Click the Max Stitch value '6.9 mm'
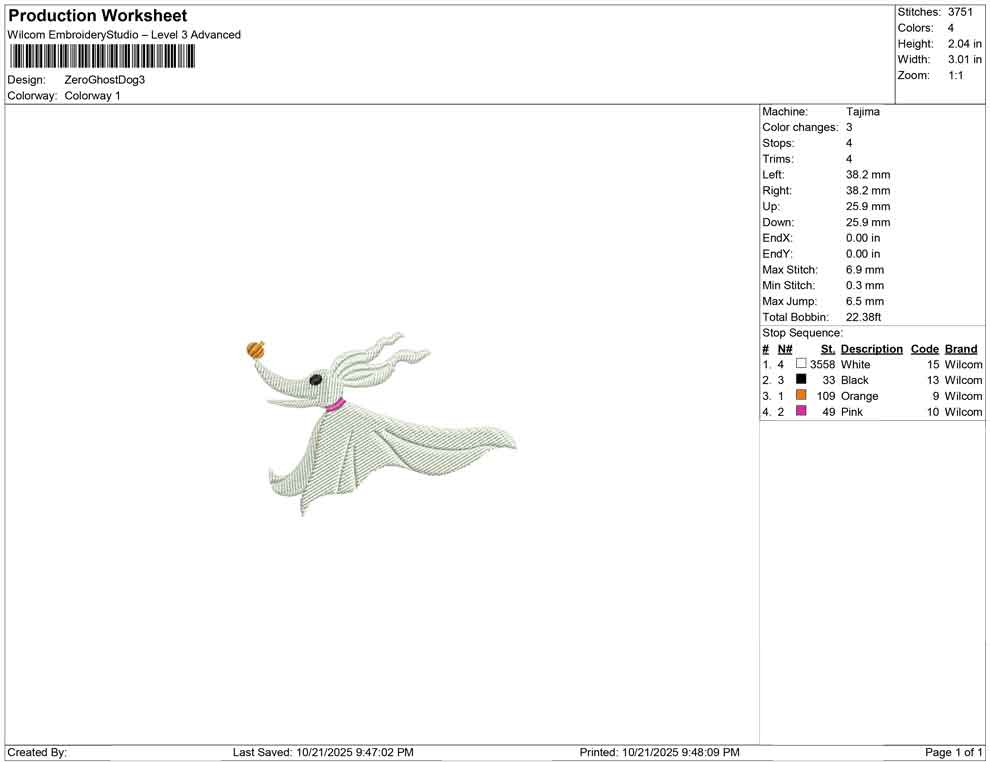The width and height of the screenshot is (990, 762). pos(865,270)
